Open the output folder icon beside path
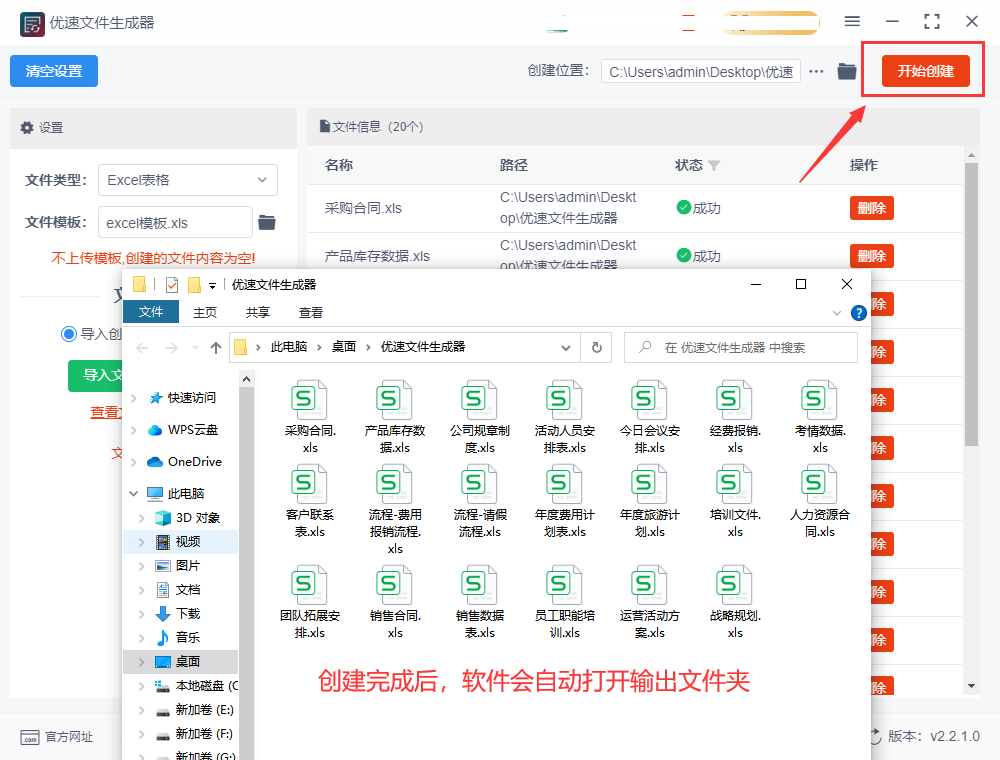 (847, 71)
